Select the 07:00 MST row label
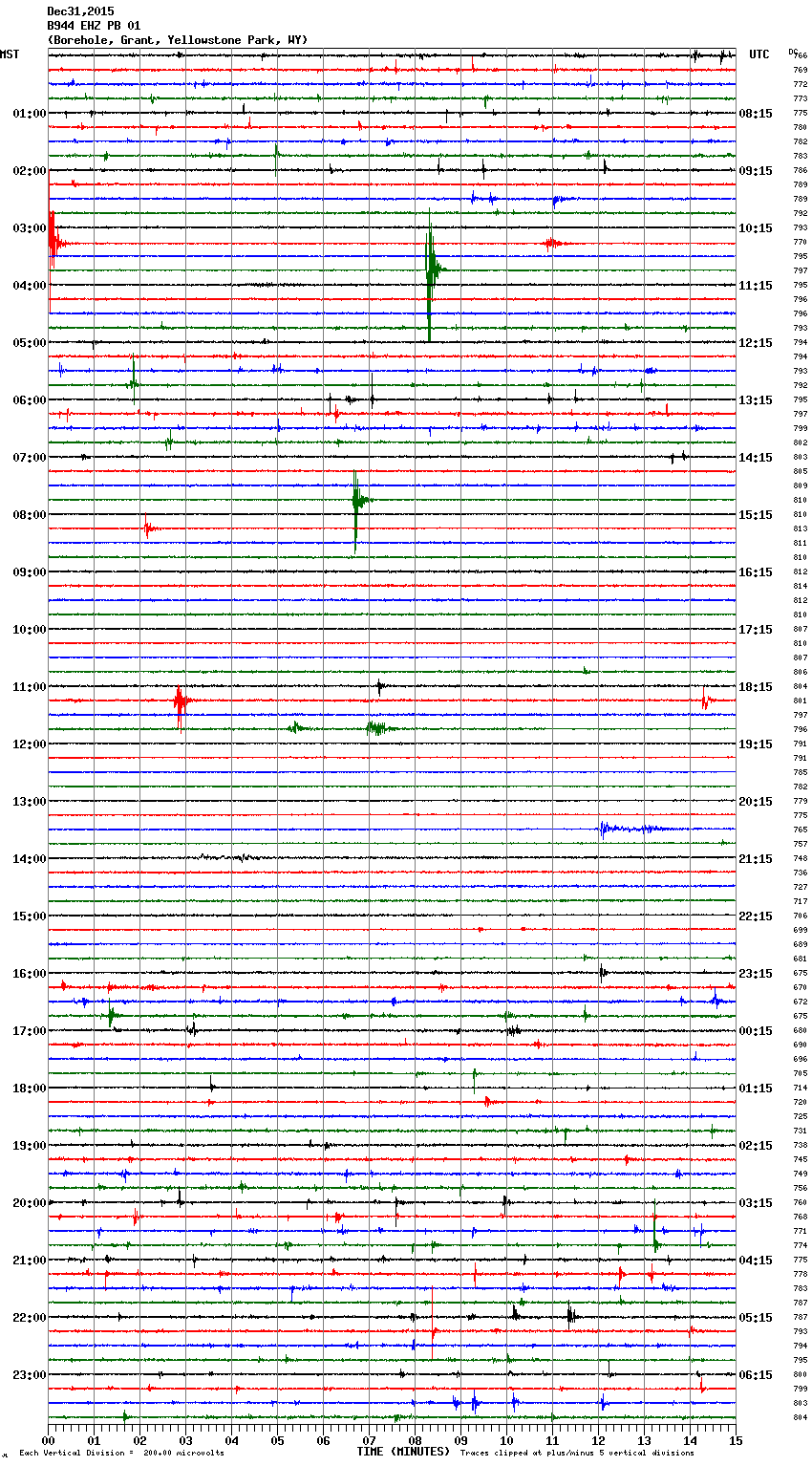The width and height of the screenshot is (812, 1466). (30, 458)
